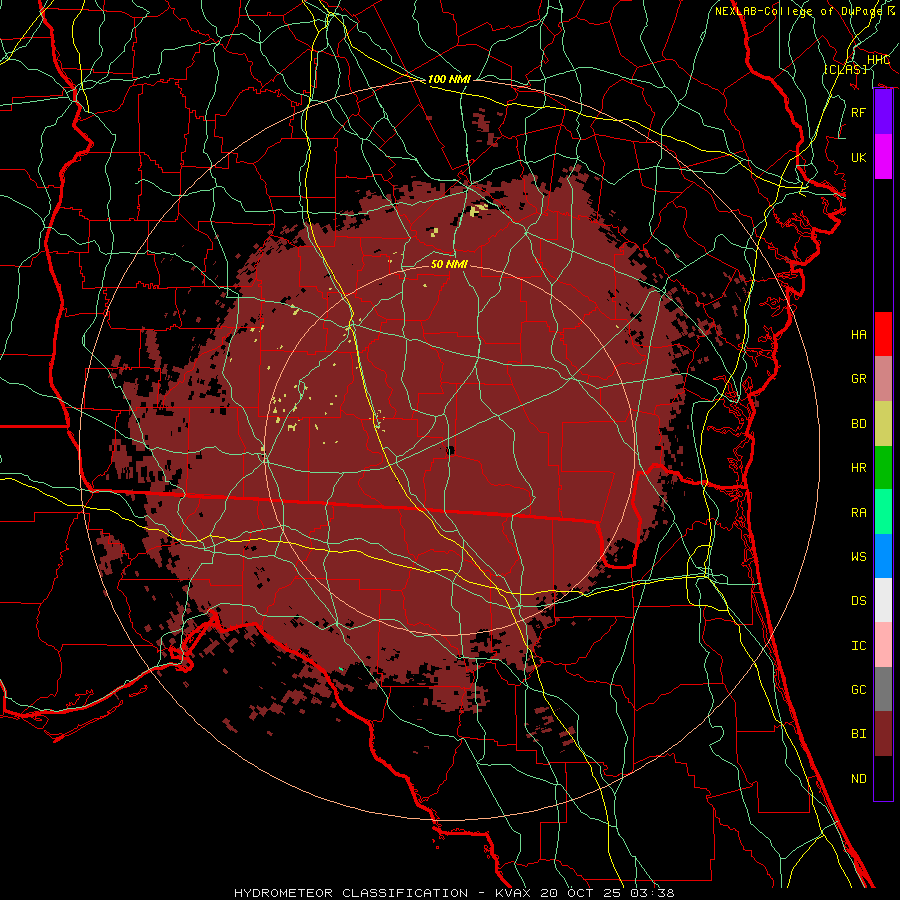Click the WS blue legend color swatch

(x=883, y=556)
